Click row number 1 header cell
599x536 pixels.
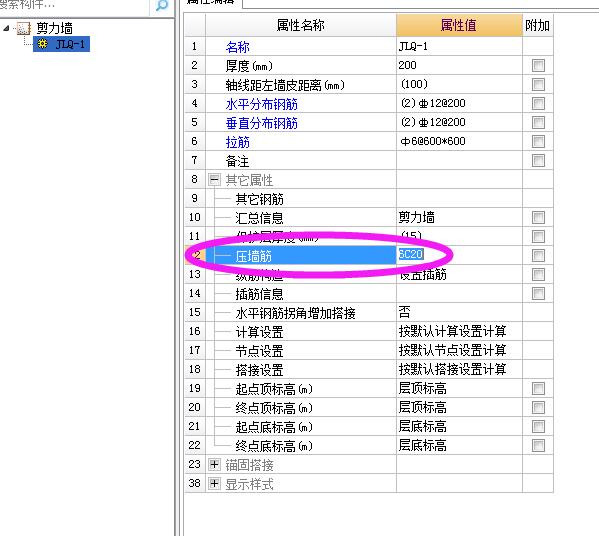pyautogui.click(x=195, y=47)
